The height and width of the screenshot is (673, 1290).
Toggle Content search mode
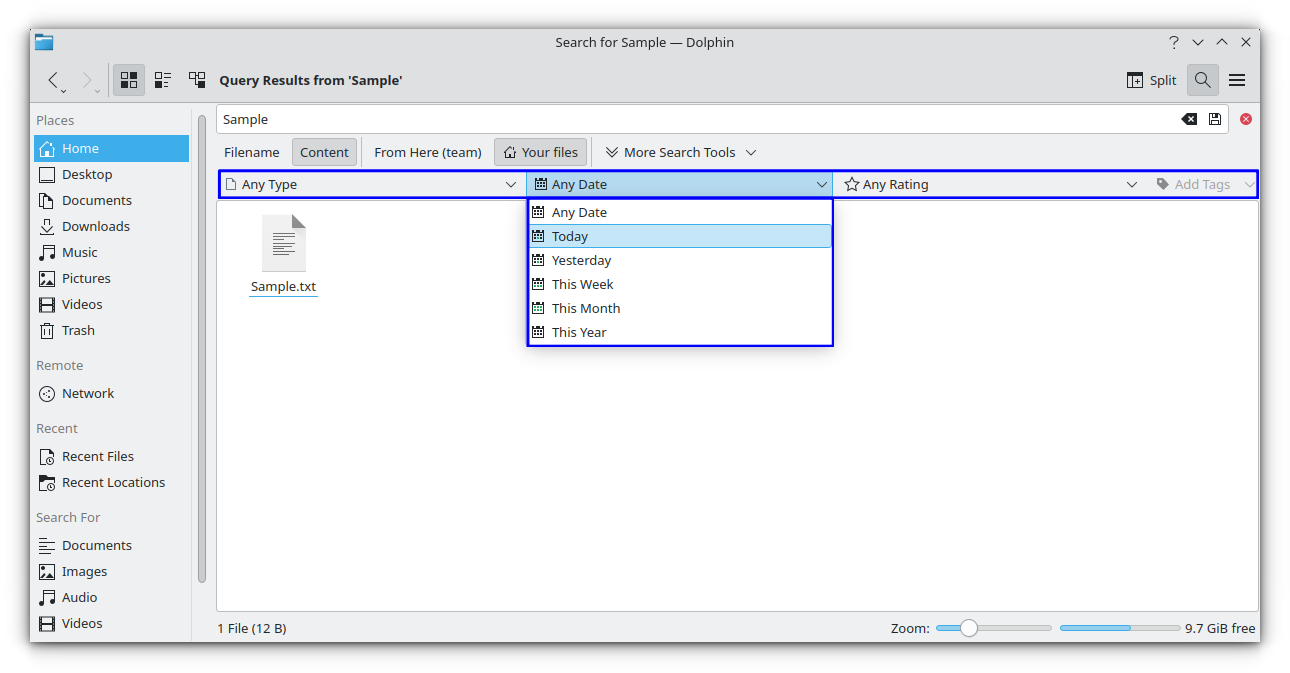click(x=324, y=152)
